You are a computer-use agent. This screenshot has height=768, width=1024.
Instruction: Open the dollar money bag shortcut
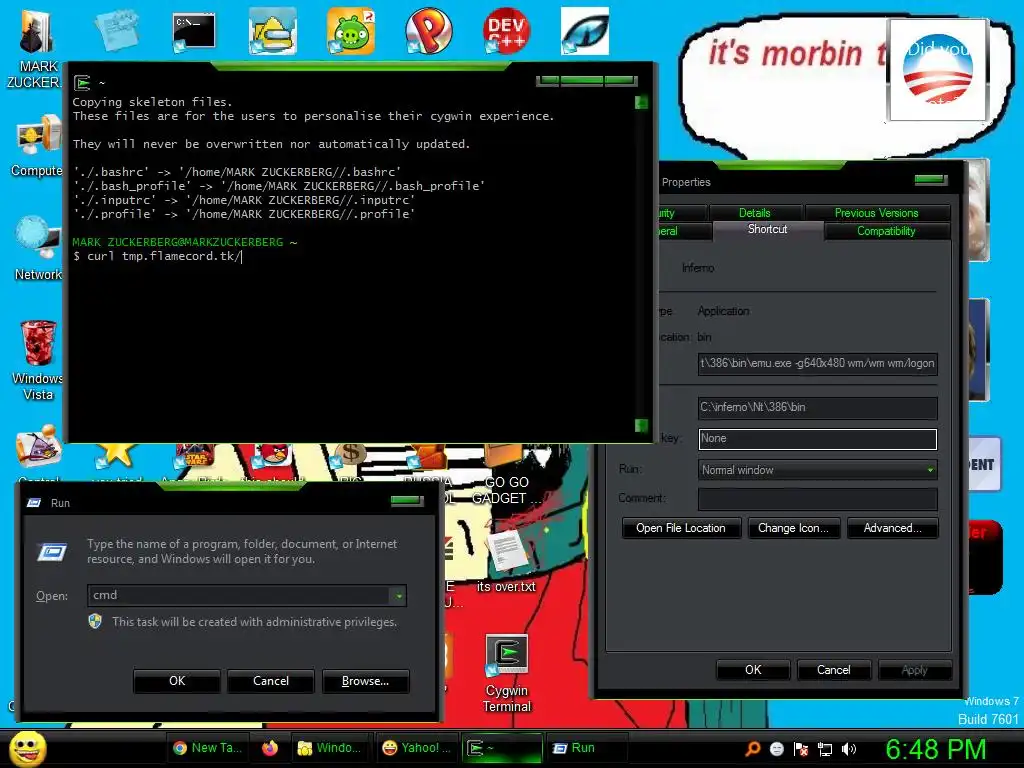point(351,454)
